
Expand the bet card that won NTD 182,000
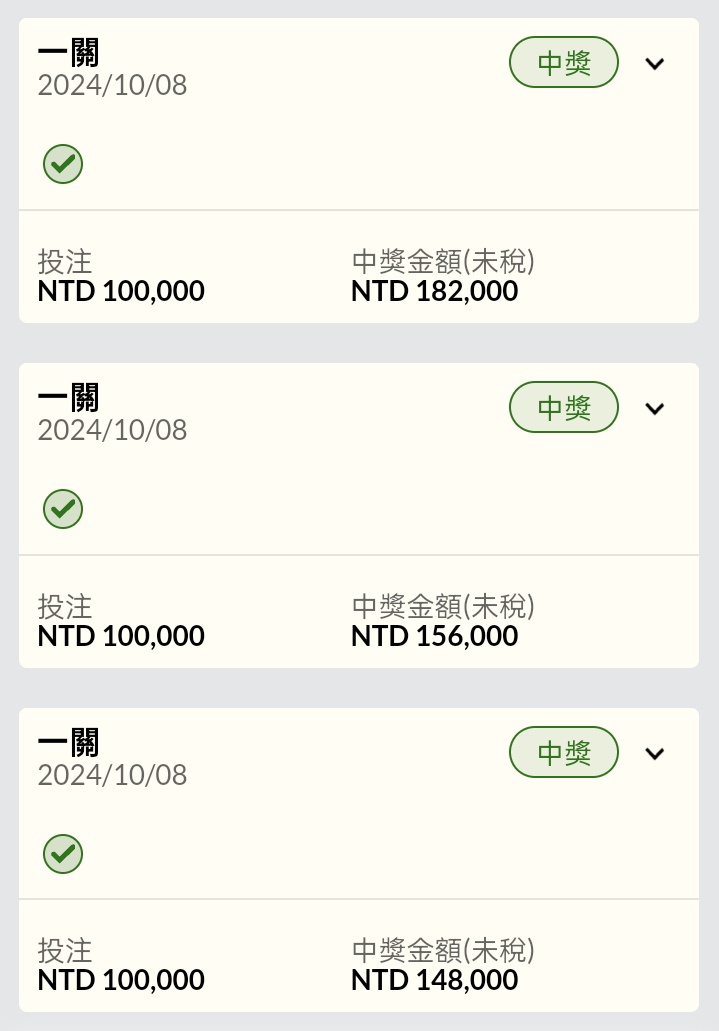coord(655,64)
